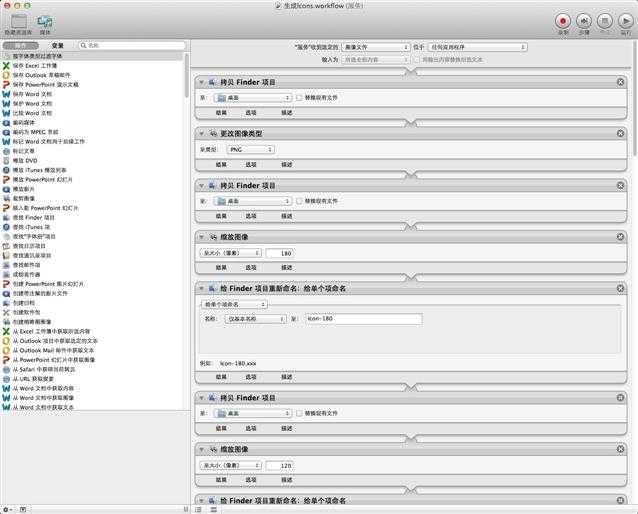Viewport: 638px width, 514px height.
Task: Run the workflow with the Run button
Action: click(x=626, y=21)
